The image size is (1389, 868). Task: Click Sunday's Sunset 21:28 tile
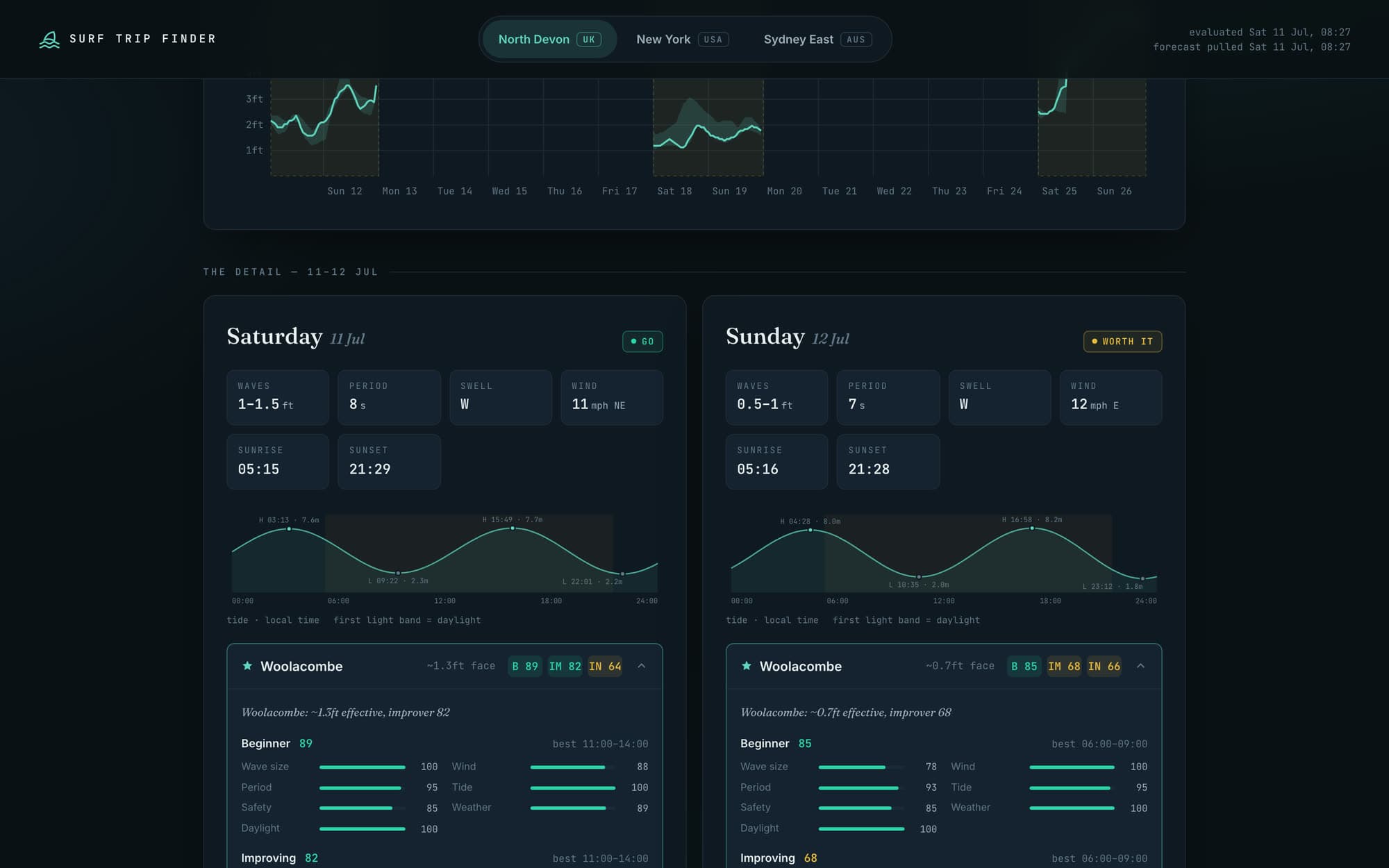coord(888,462)
